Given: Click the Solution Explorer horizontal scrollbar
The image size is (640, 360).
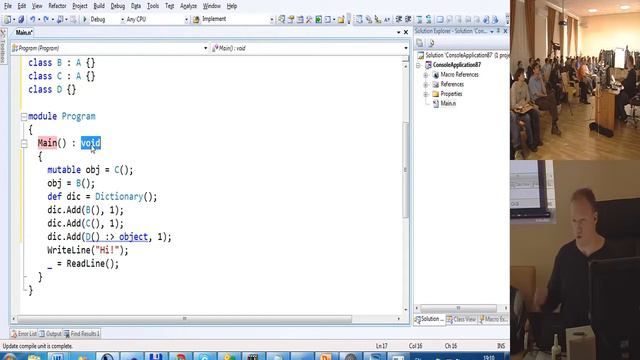Looking at the screenshot, I should click(458, 308).
